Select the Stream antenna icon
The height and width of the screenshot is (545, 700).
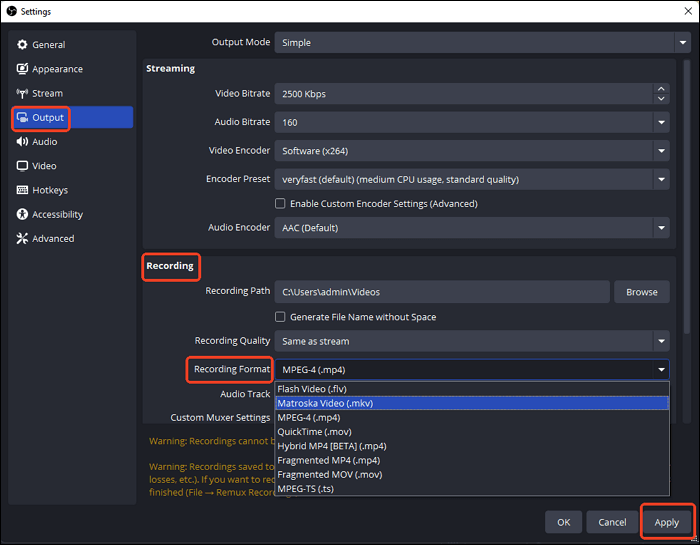pyautogui.click(x=22, y=93)
